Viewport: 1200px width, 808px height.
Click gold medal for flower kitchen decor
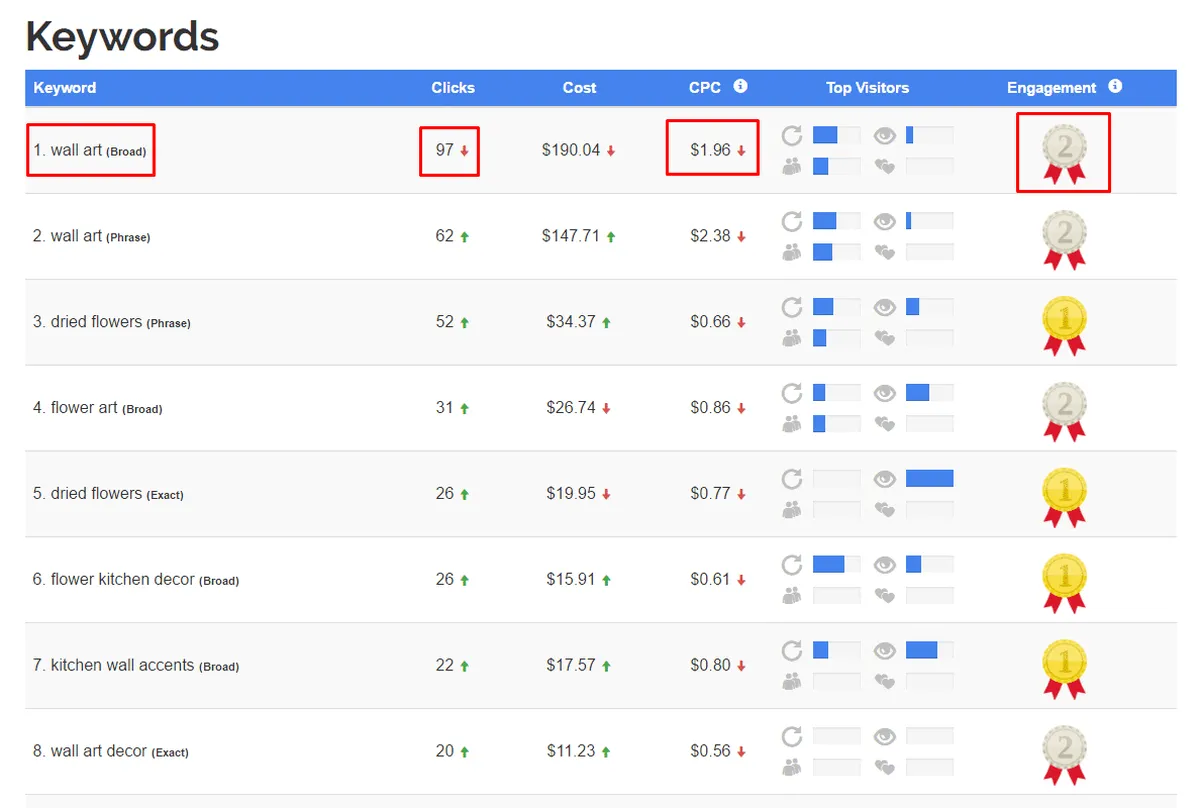click(x=1064, y=581)
